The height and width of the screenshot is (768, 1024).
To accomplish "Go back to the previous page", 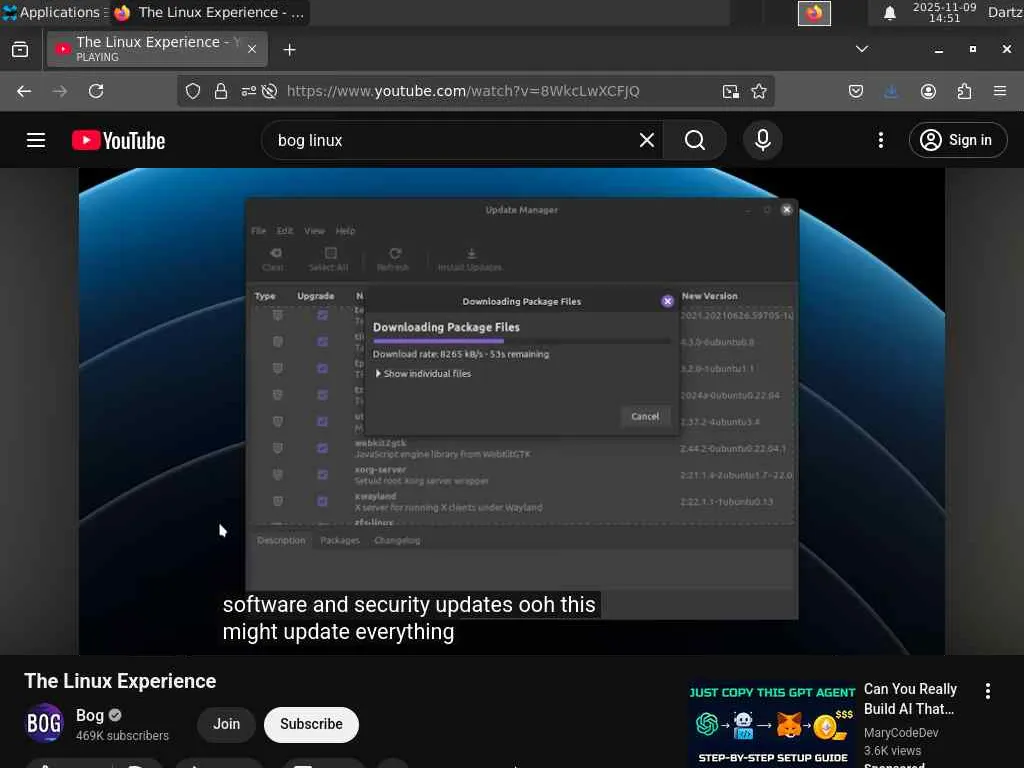I will [x=24, y=91].
